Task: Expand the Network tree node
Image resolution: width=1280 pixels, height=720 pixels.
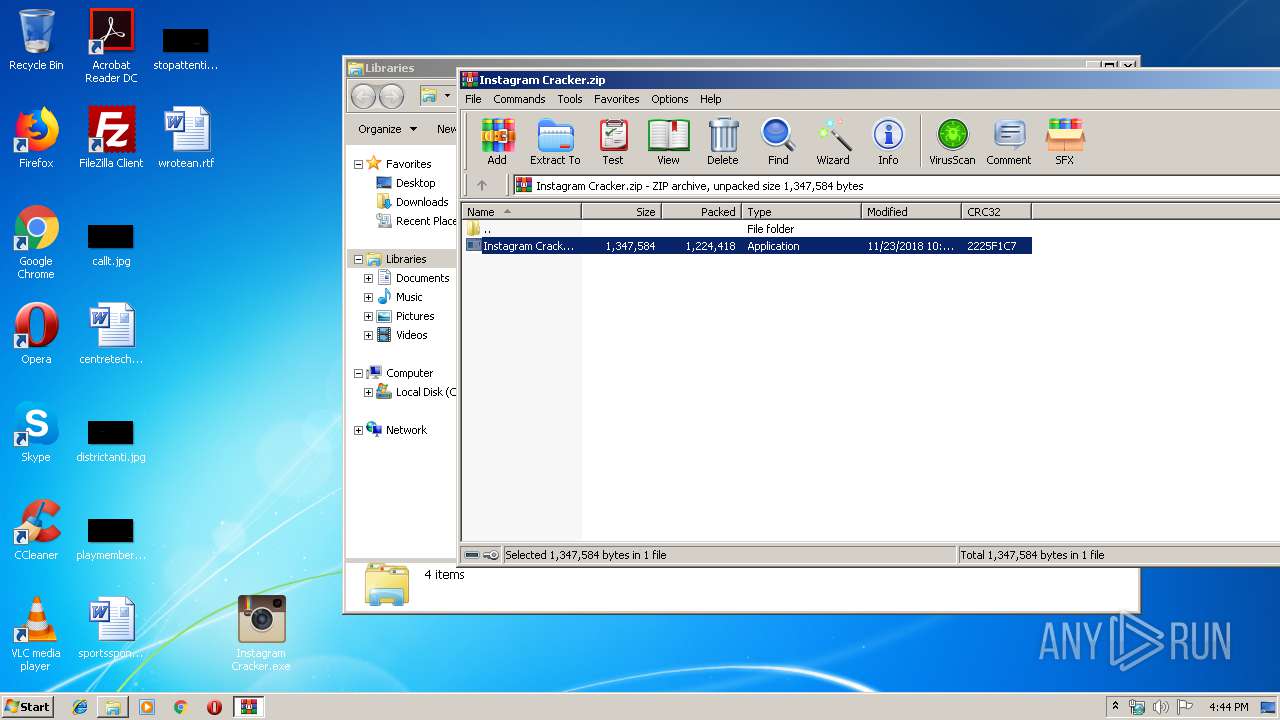Action: click(358, 430)
